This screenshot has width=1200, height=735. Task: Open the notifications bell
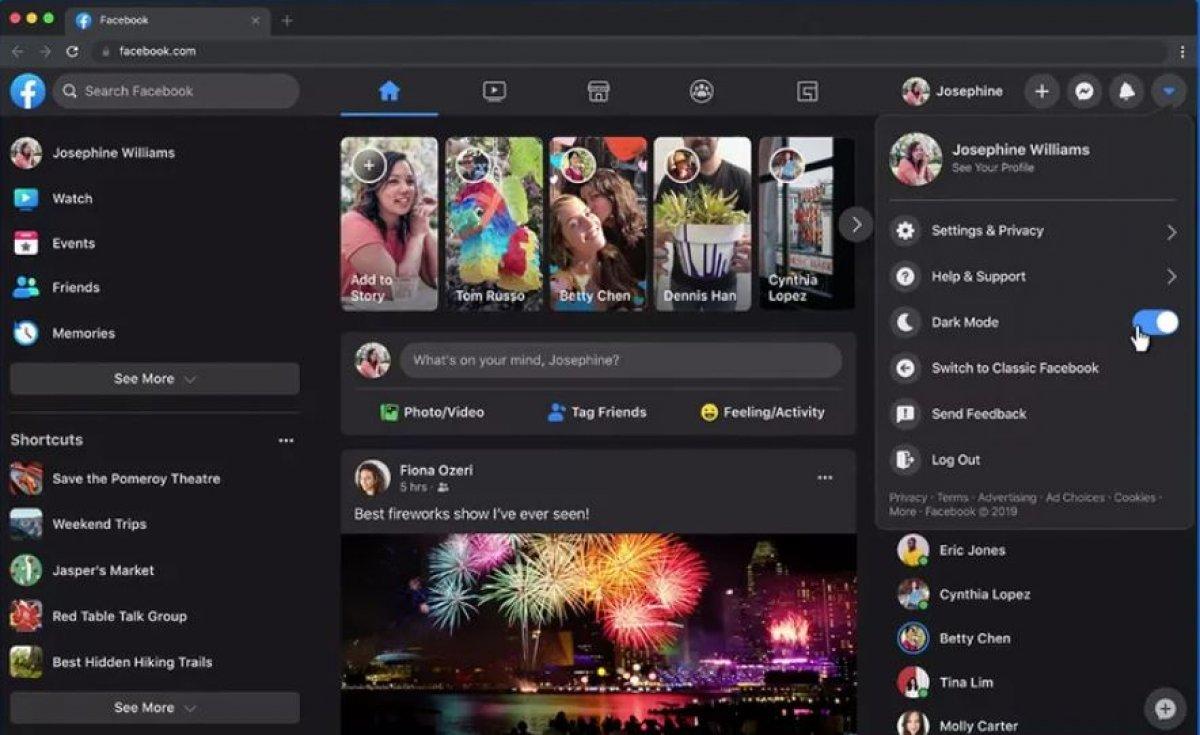coord(1126,91)
